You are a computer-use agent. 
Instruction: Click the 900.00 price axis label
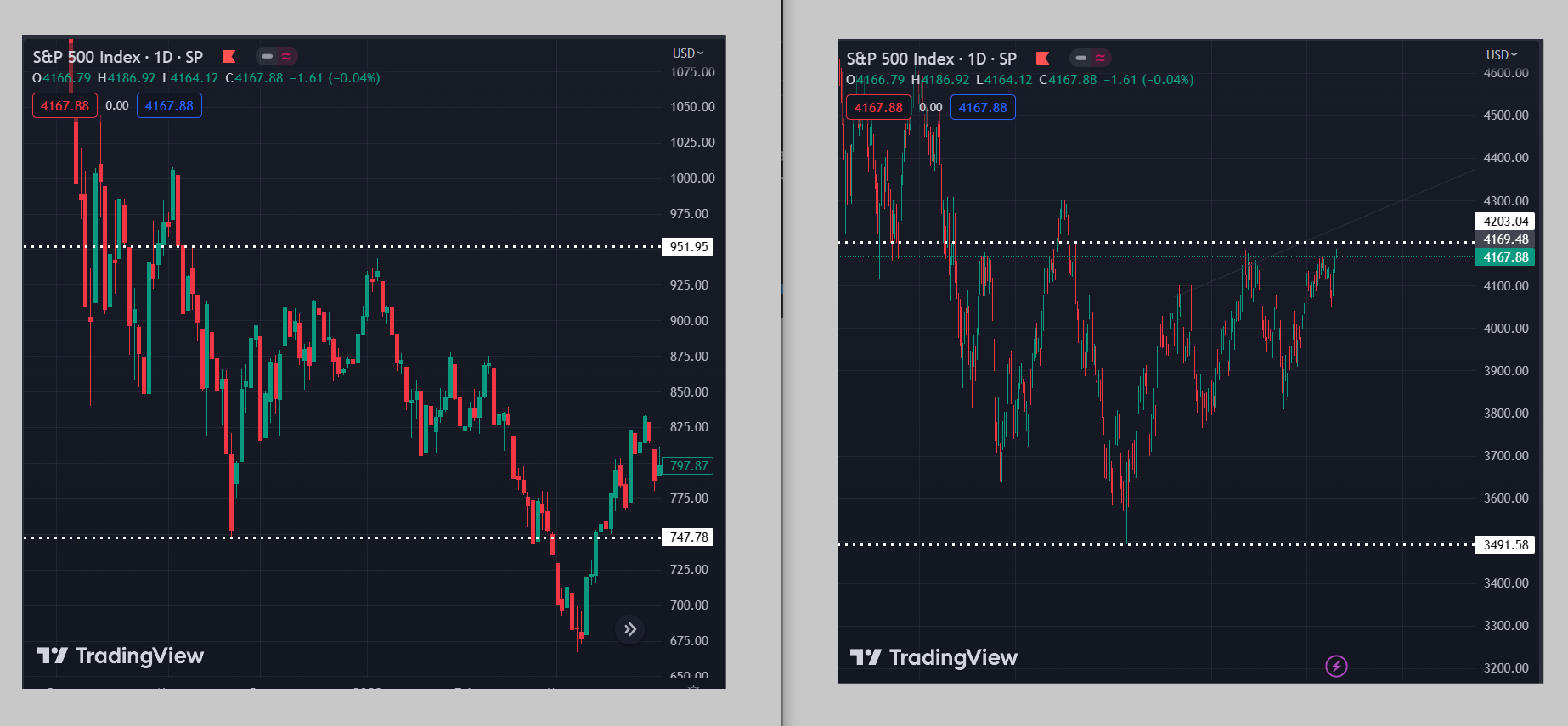(x=689, y=321)
